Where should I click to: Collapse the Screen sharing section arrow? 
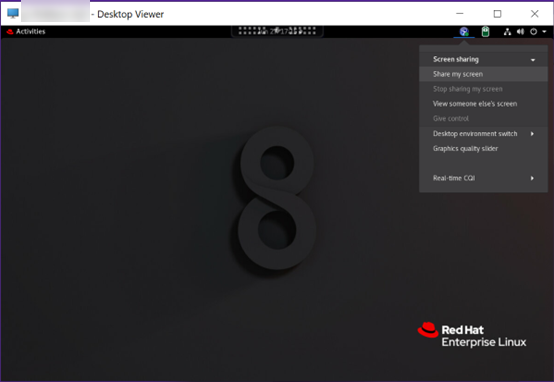[533, 60]
